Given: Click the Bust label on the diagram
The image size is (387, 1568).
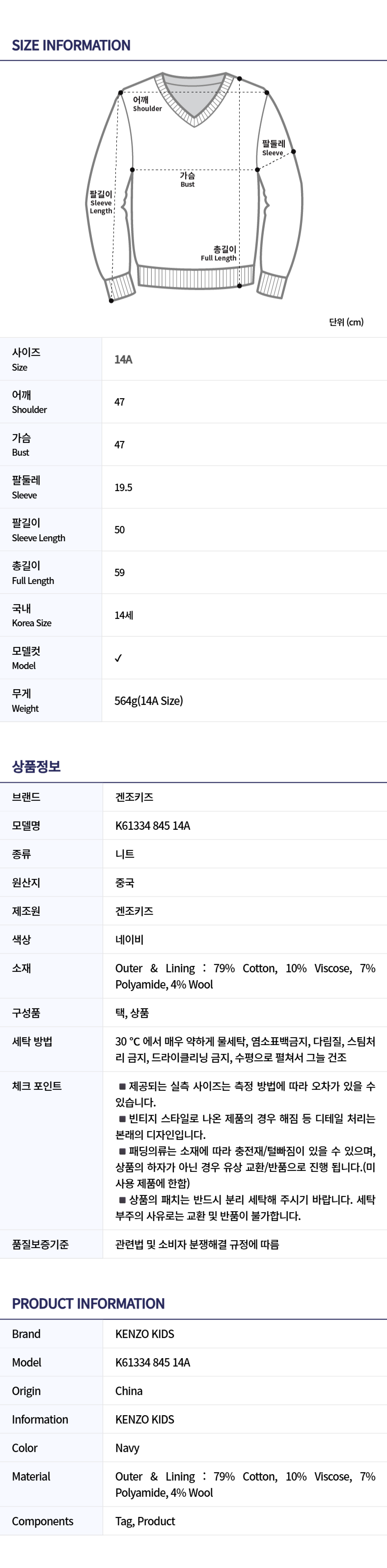Looking at the screenshot, I should pyautogui.click(x=188, y=179).
